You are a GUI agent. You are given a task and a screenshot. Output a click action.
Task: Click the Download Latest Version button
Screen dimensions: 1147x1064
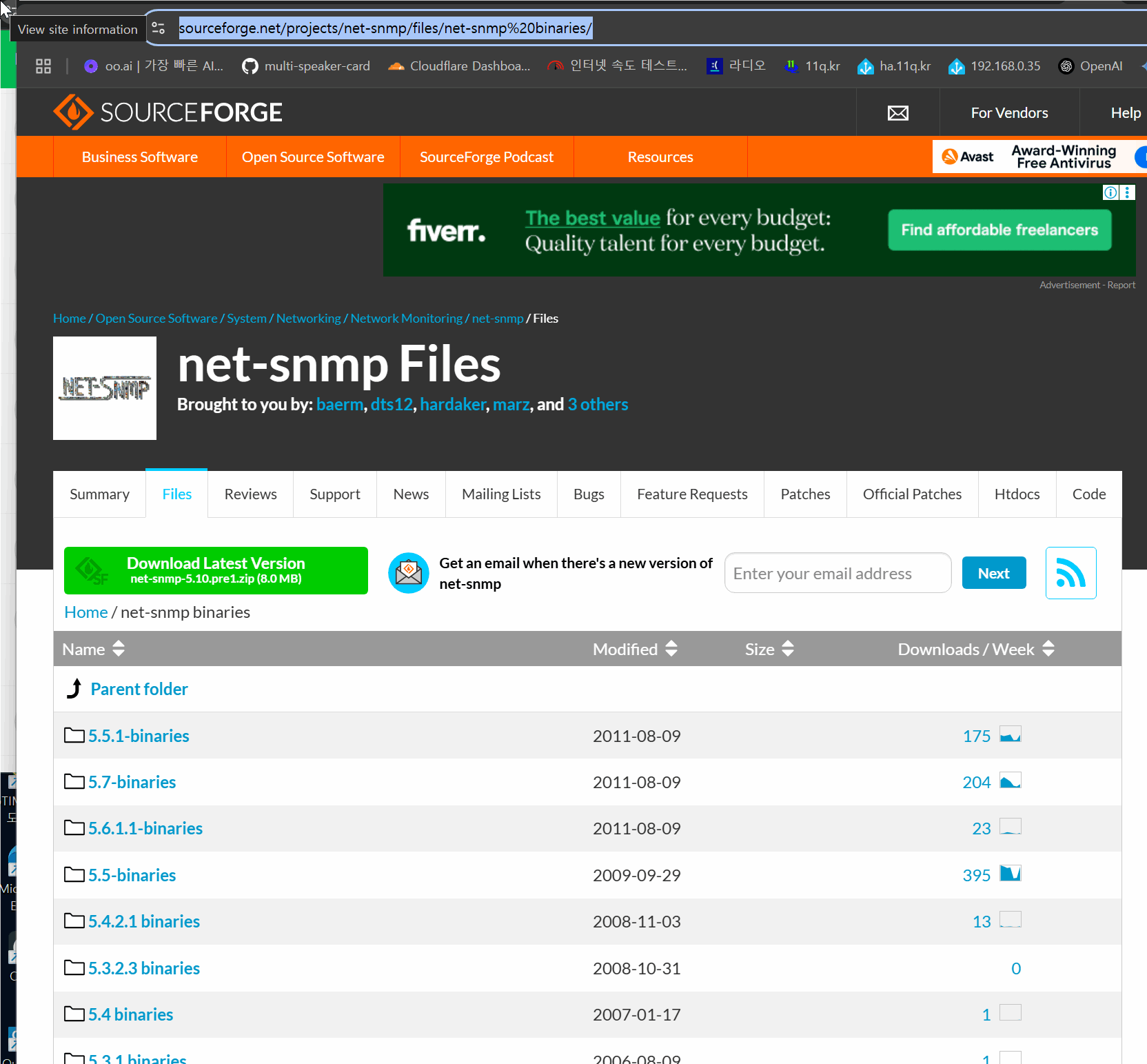tap(216, 570)
